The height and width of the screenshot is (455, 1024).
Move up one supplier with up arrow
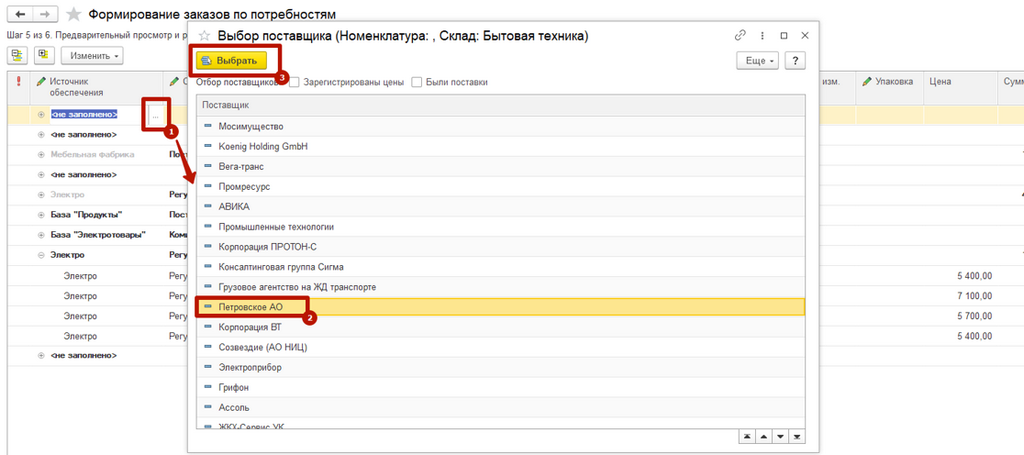763,436
